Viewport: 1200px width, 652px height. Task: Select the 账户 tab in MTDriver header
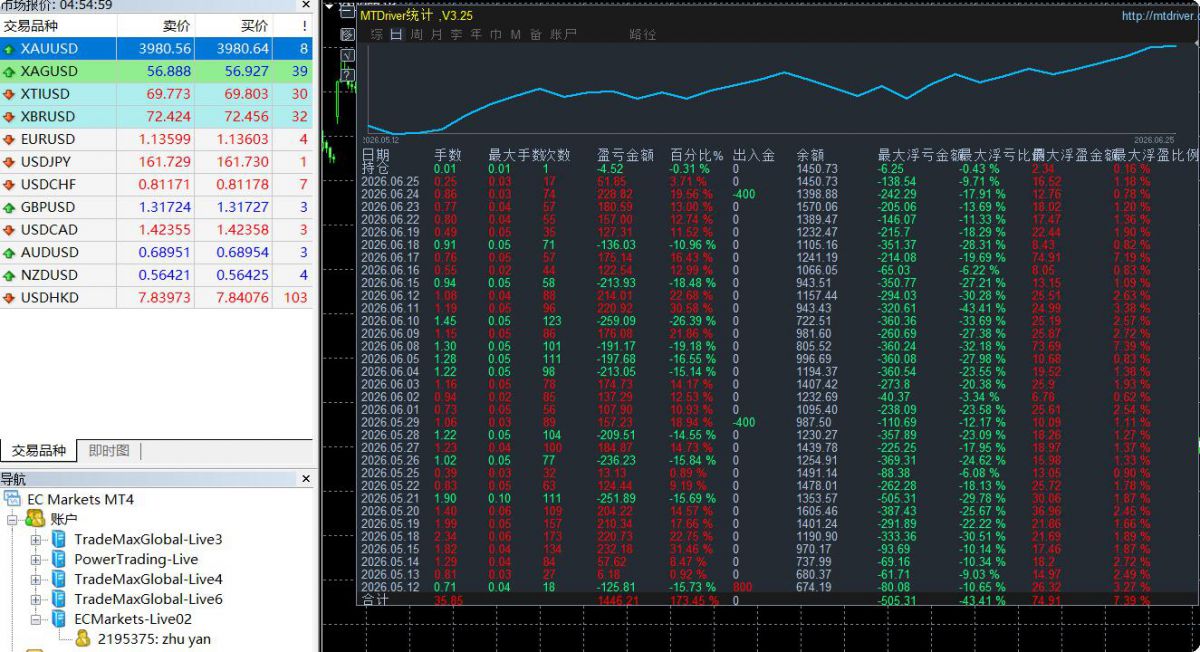[563, 34]
